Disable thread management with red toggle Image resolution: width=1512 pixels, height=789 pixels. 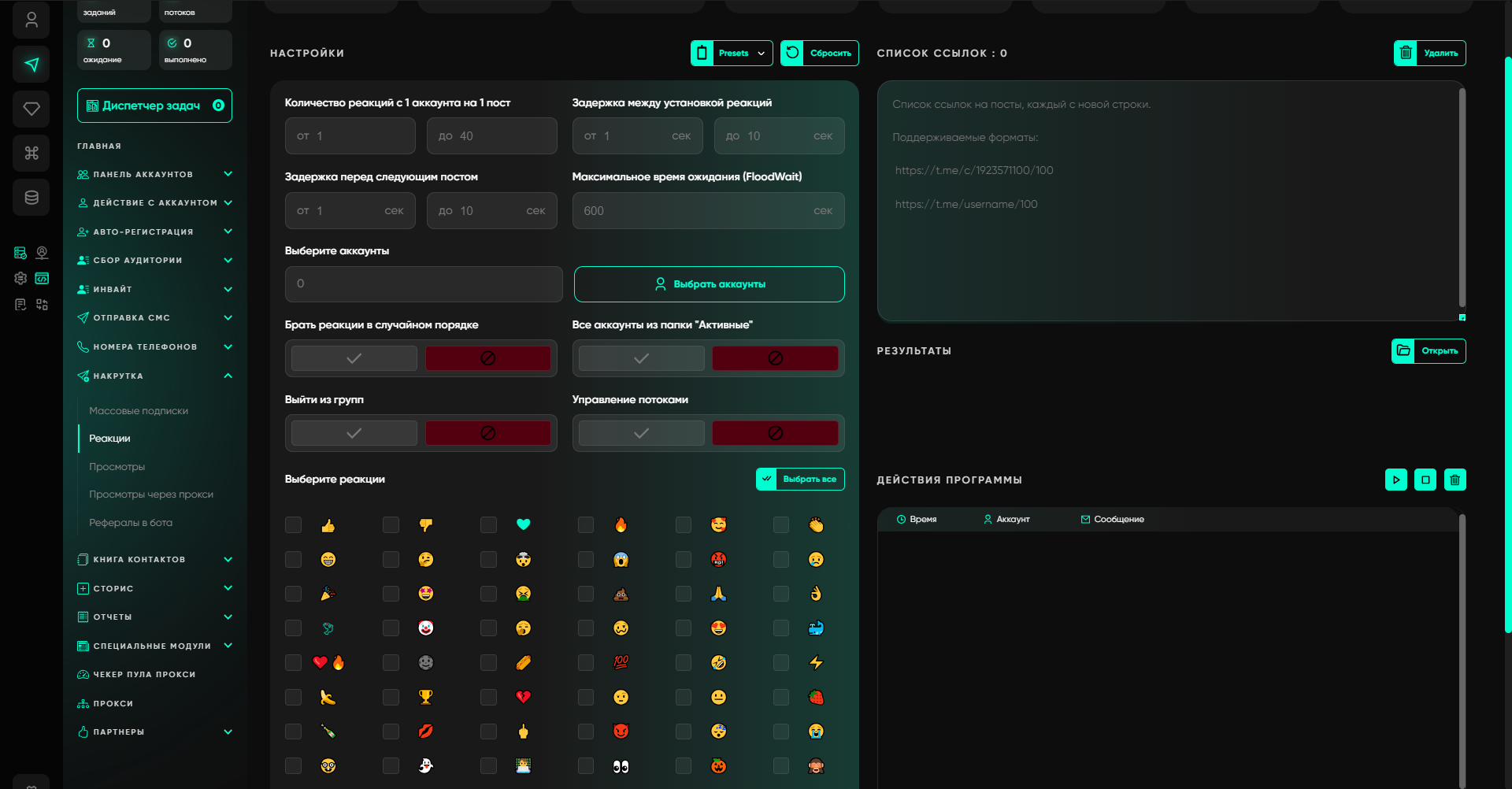tap(775, 433)
